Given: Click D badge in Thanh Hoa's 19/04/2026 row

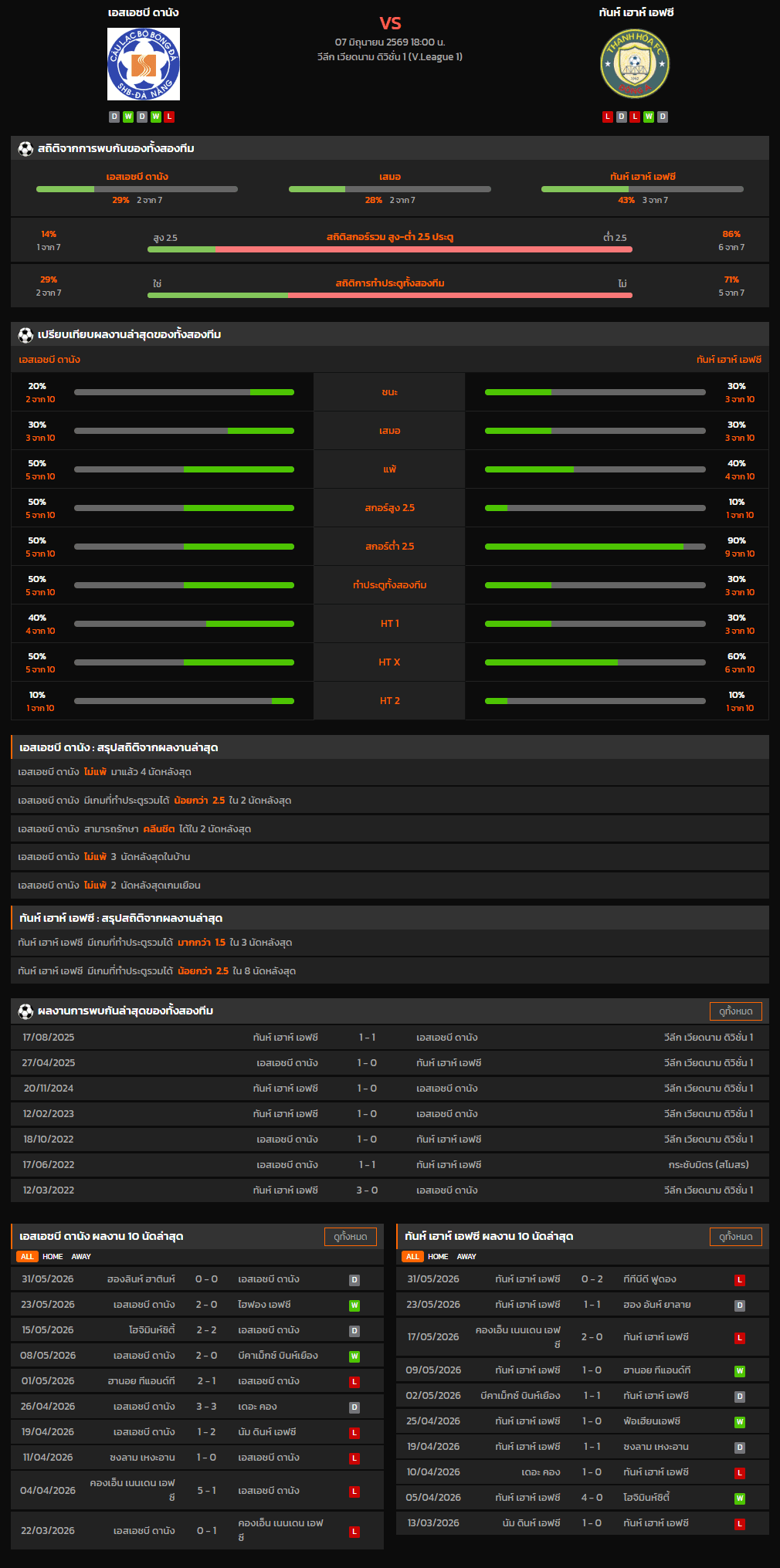Looking at the screenshot, I should [740, 1448].
